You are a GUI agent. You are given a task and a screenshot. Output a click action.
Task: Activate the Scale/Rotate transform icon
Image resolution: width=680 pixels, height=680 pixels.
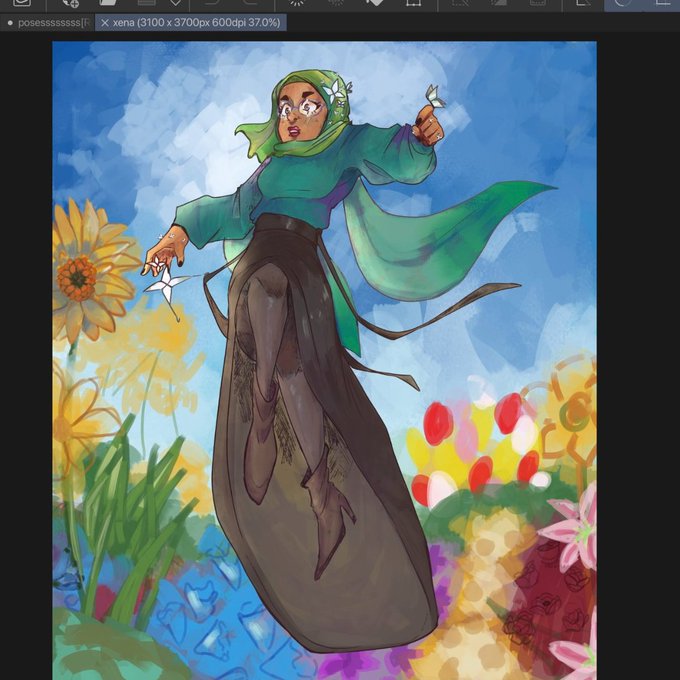414,3
